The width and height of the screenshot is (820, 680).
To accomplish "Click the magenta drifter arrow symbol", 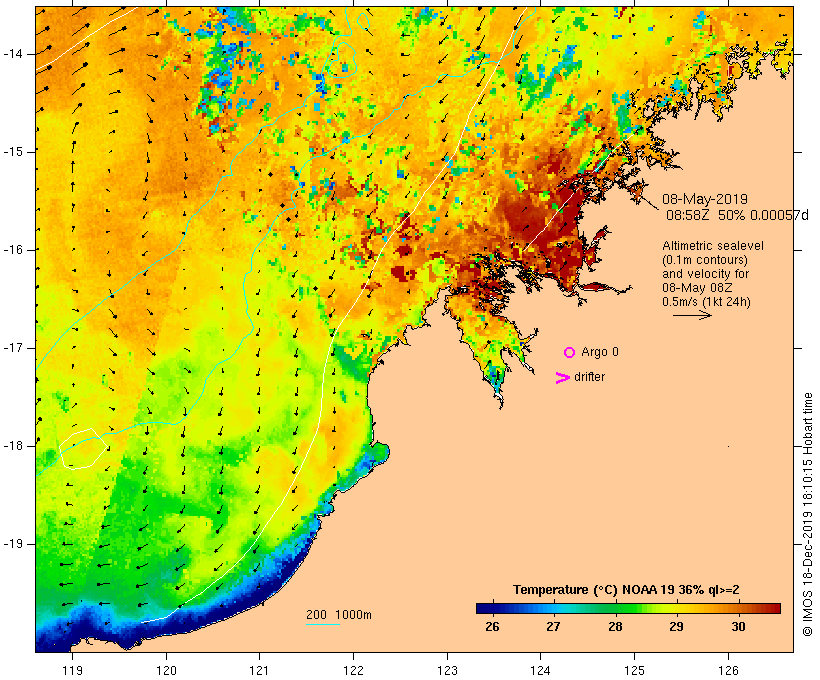I will pyautogui.click(x=563, y=378).
